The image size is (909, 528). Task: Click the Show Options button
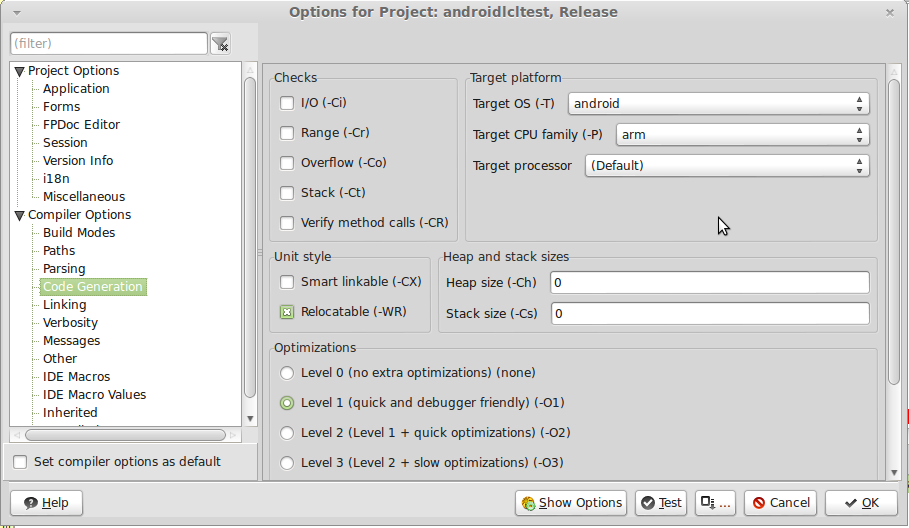(572, 502)
